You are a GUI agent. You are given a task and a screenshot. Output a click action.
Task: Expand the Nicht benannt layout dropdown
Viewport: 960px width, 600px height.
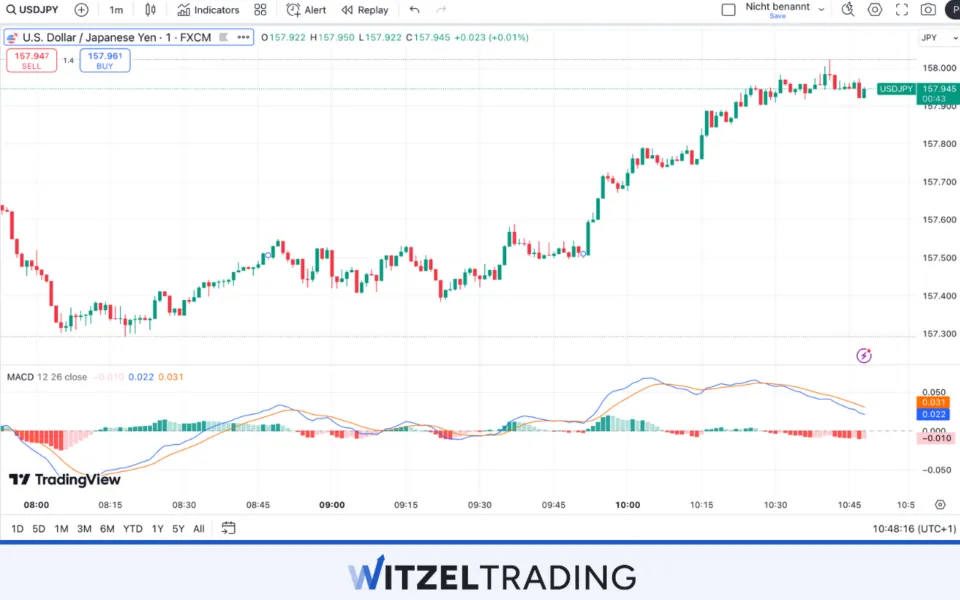coord(821,9)
